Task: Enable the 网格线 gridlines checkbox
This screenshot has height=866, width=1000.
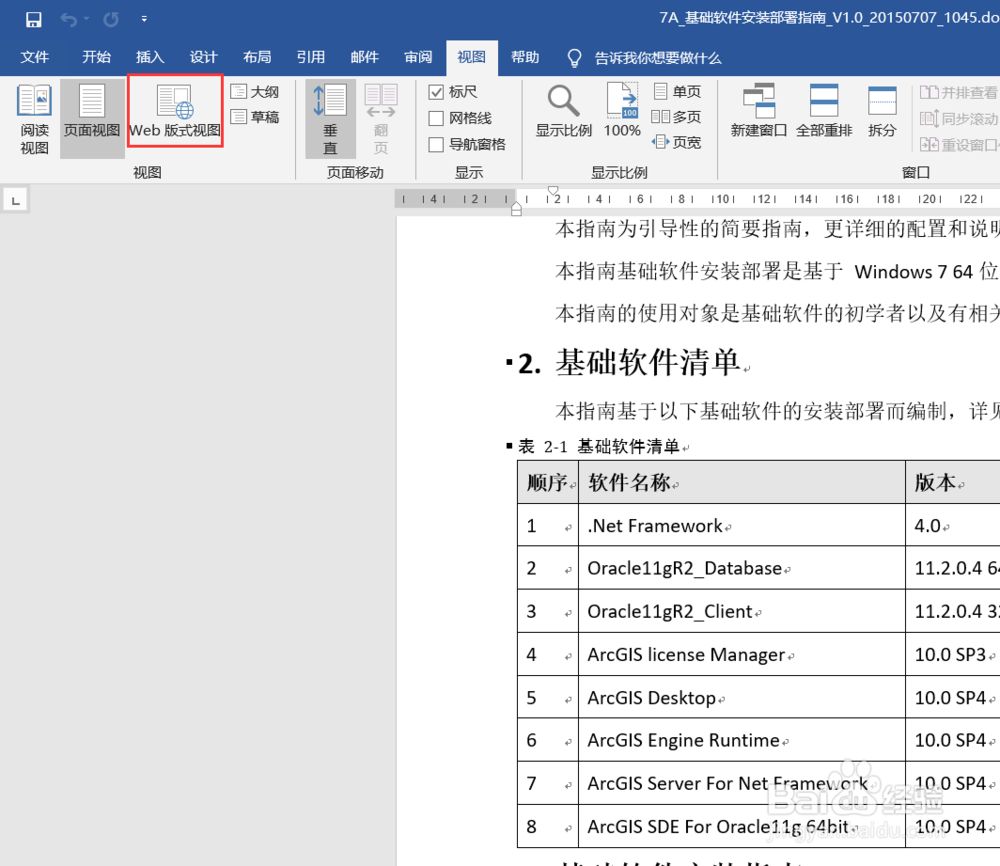Action: pyautogui.click(x=436, y=118)
